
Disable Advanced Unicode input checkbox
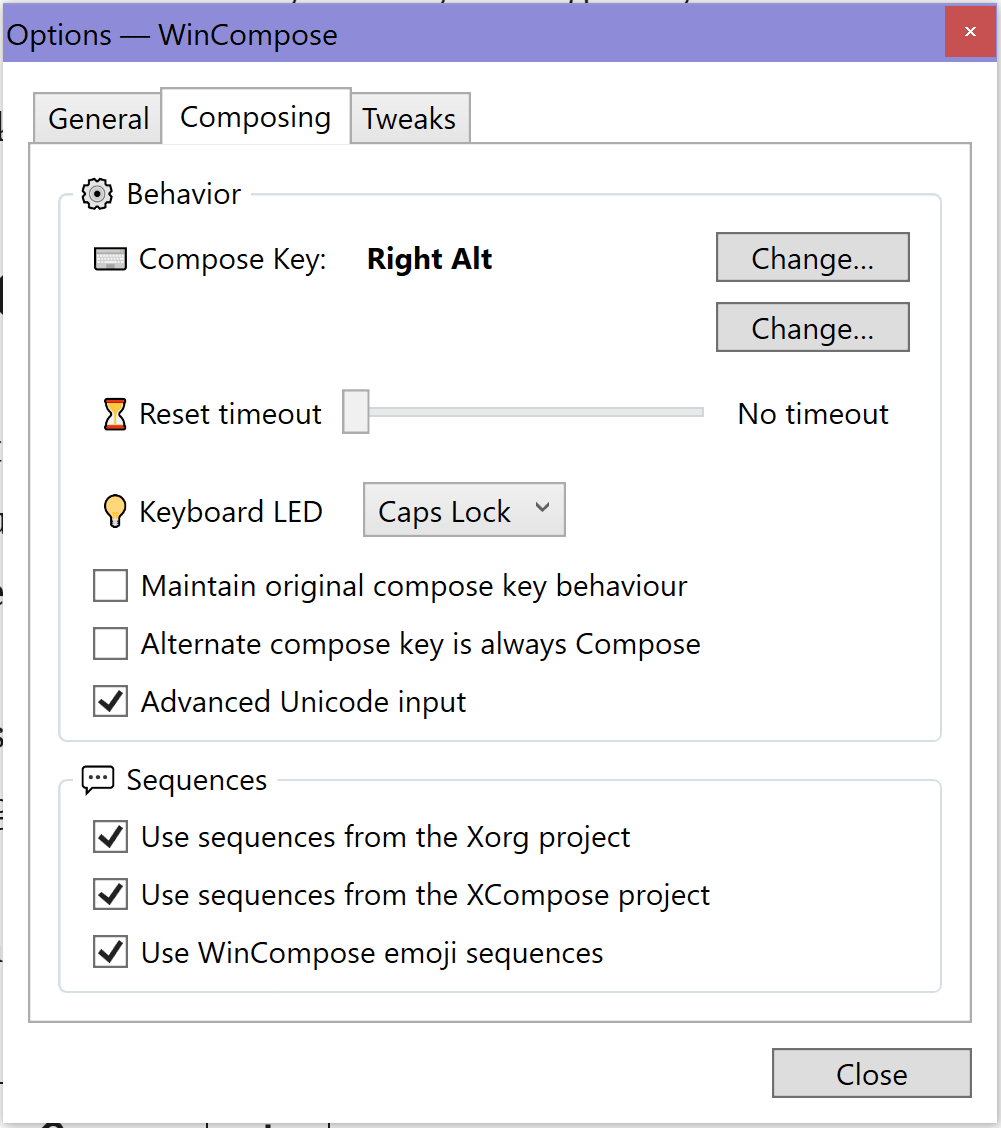[110, 702]
